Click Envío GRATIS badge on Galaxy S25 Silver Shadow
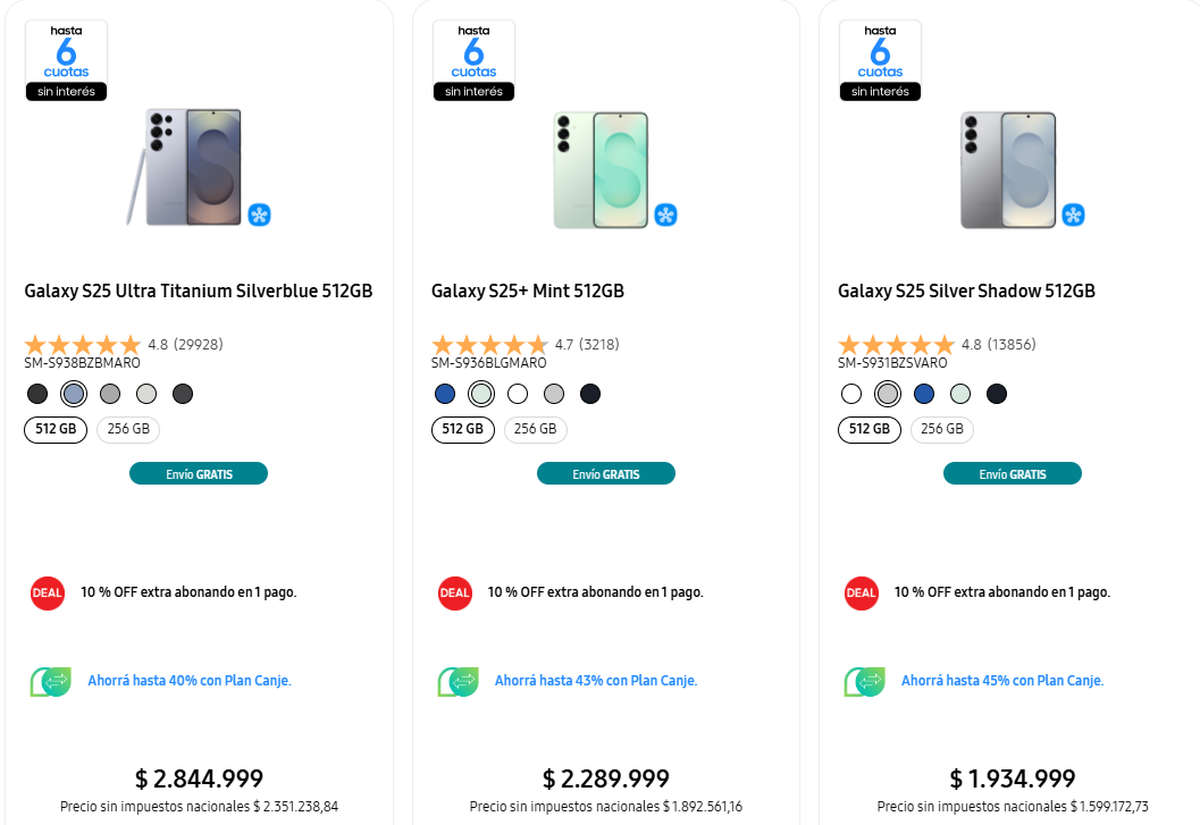 click(x=1012, y=474)
